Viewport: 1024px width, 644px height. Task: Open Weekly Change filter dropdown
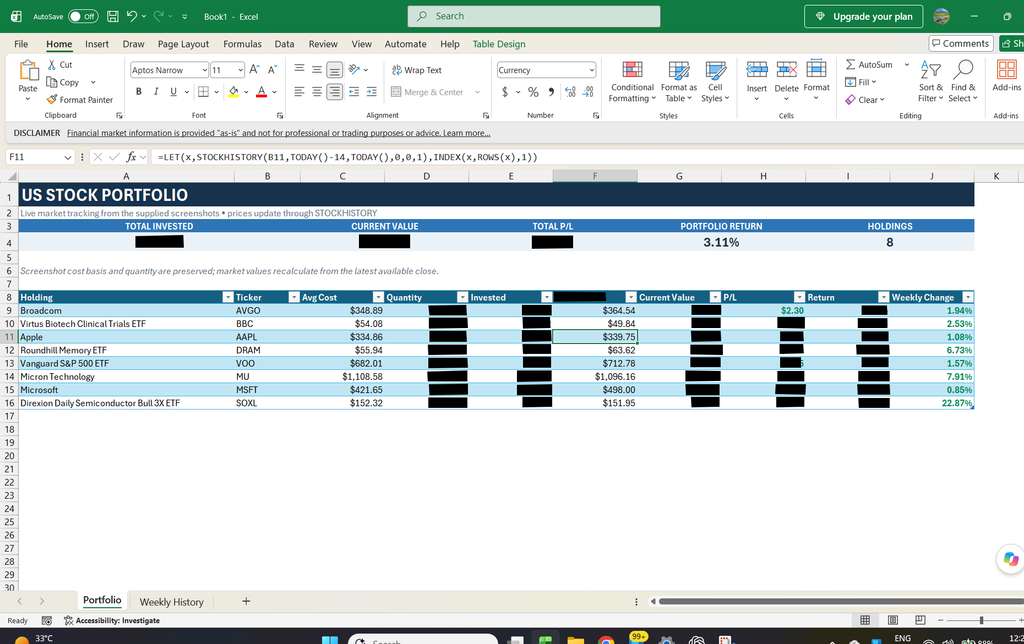pyautogui.click(x=968, y=297)
